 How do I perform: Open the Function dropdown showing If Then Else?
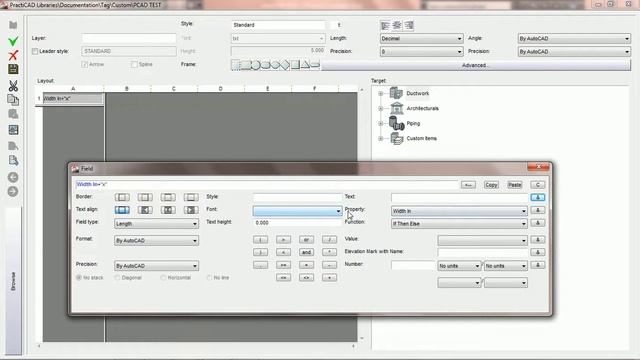pyautogui.click(x=459, y=224)
